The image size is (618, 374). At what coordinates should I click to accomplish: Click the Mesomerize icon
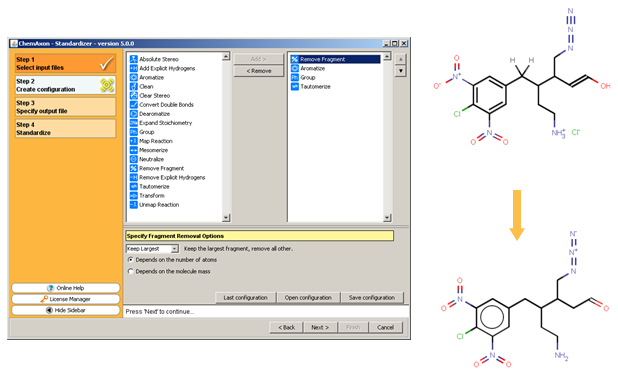click(134, 150)
